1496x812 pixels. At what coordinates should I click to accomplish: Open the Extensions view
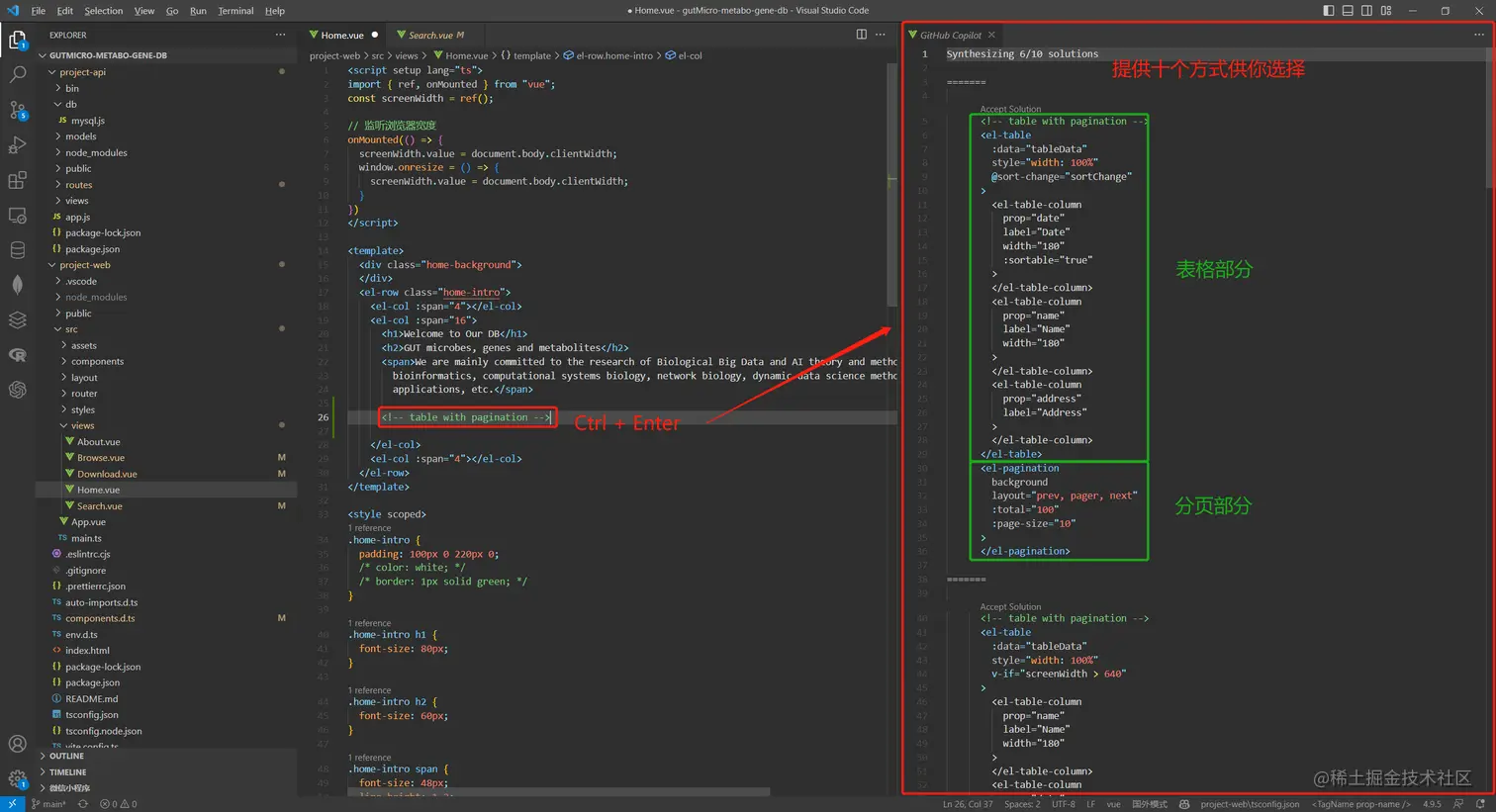17,180
